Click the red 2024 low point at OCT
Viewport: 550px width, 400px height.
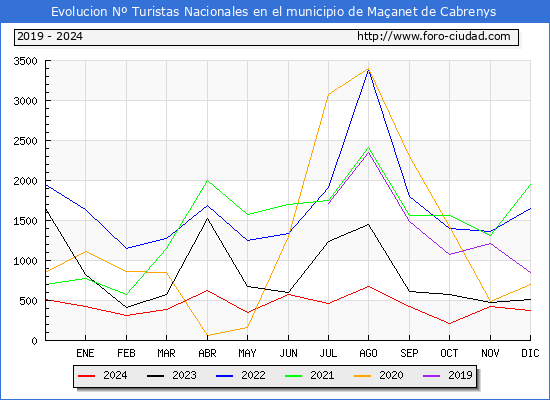coord(449,324)
